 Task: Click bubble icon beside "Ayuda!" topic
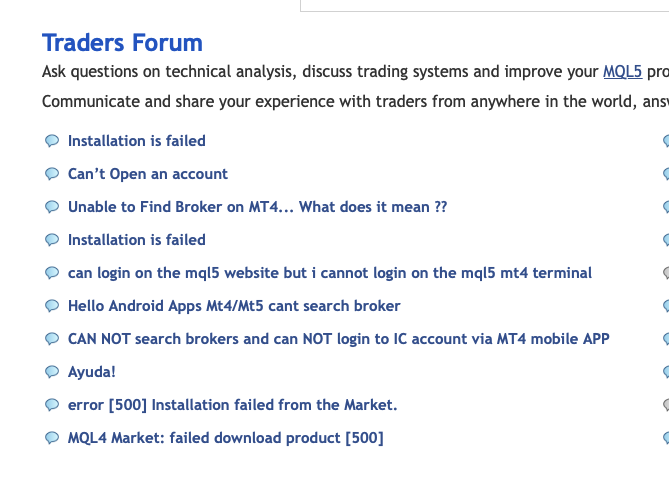click(x=52, y=372)
